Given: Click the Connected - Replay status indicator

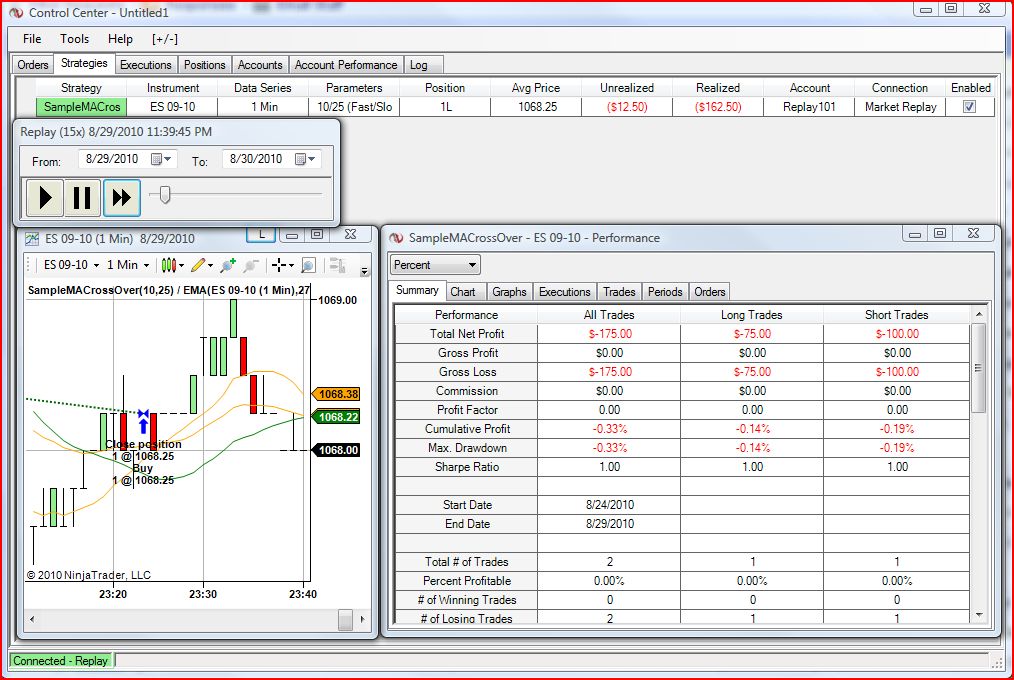Looking at the screenshot, I should click(x=61, y=661).
